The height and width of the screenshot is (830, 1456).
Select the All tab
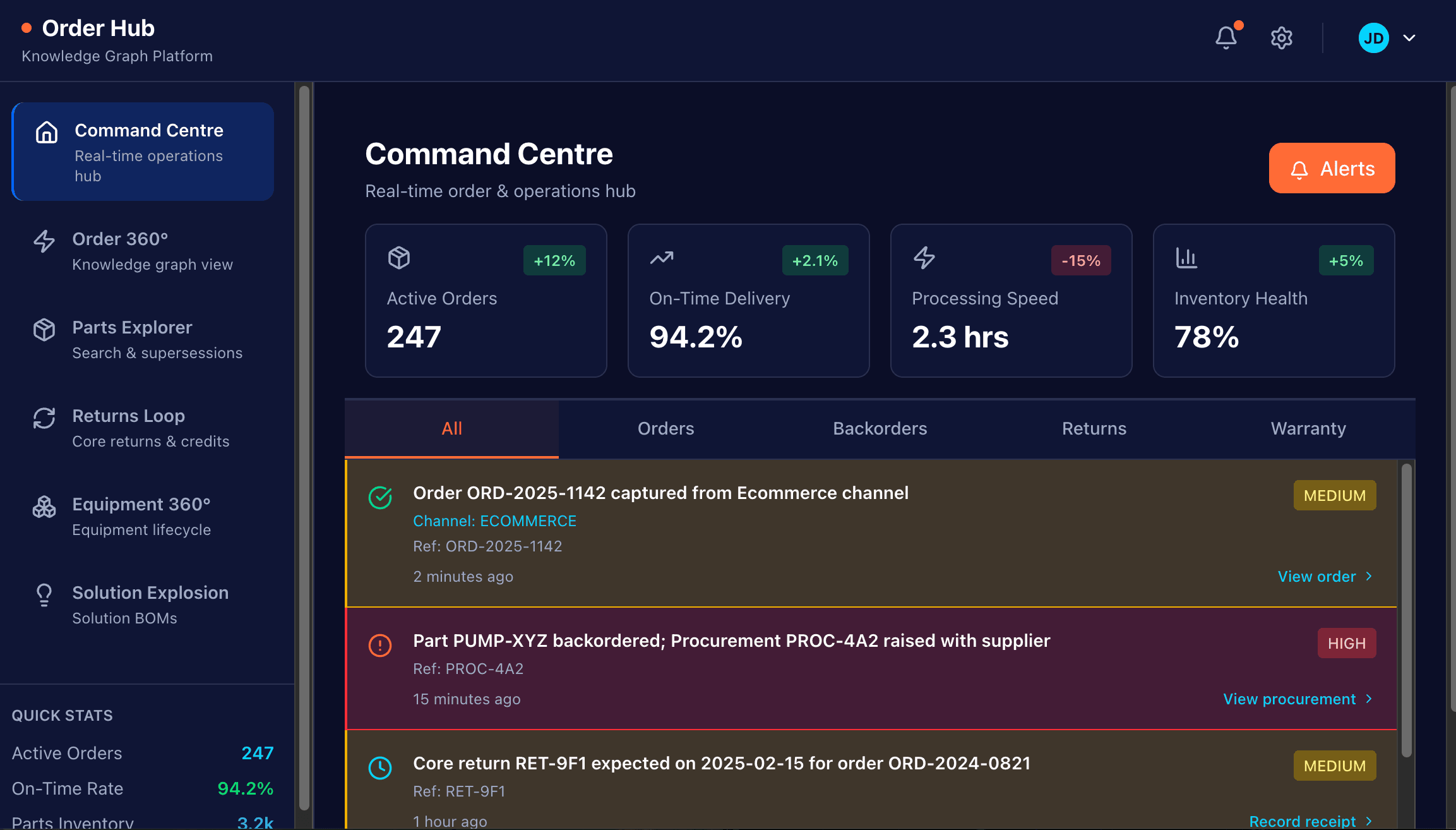pos(451,429)
